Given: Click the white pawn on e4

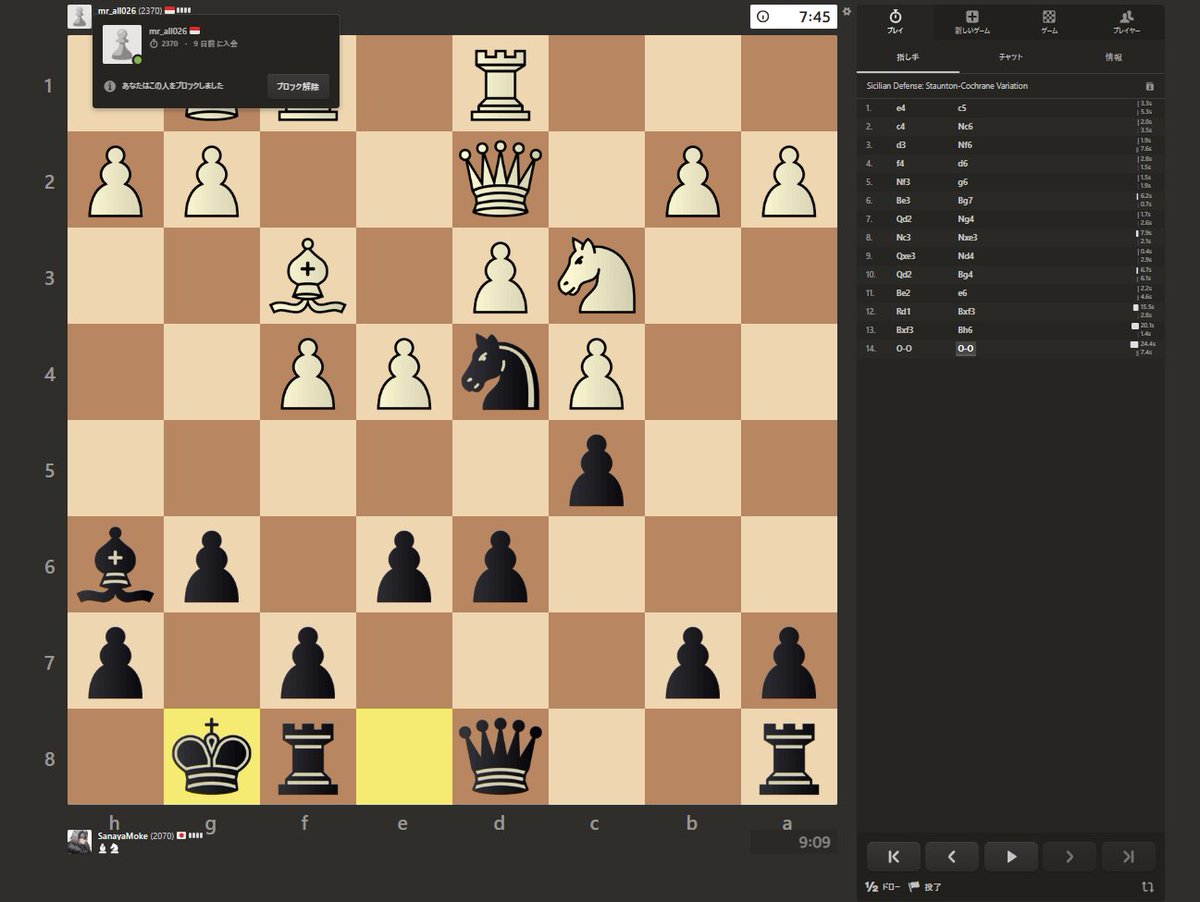Looking at the screenshot, I should click(x=404, y=372).
